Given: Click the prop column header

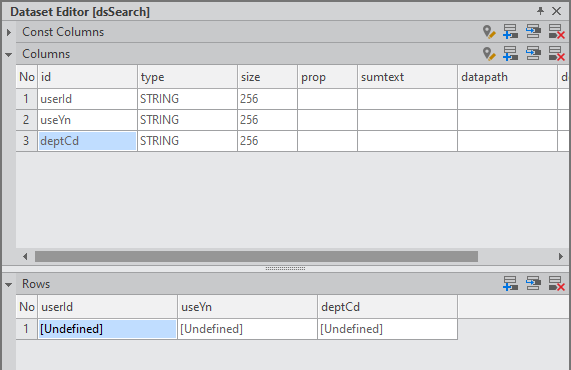Looking at the screenshot, I should [327, 77].
